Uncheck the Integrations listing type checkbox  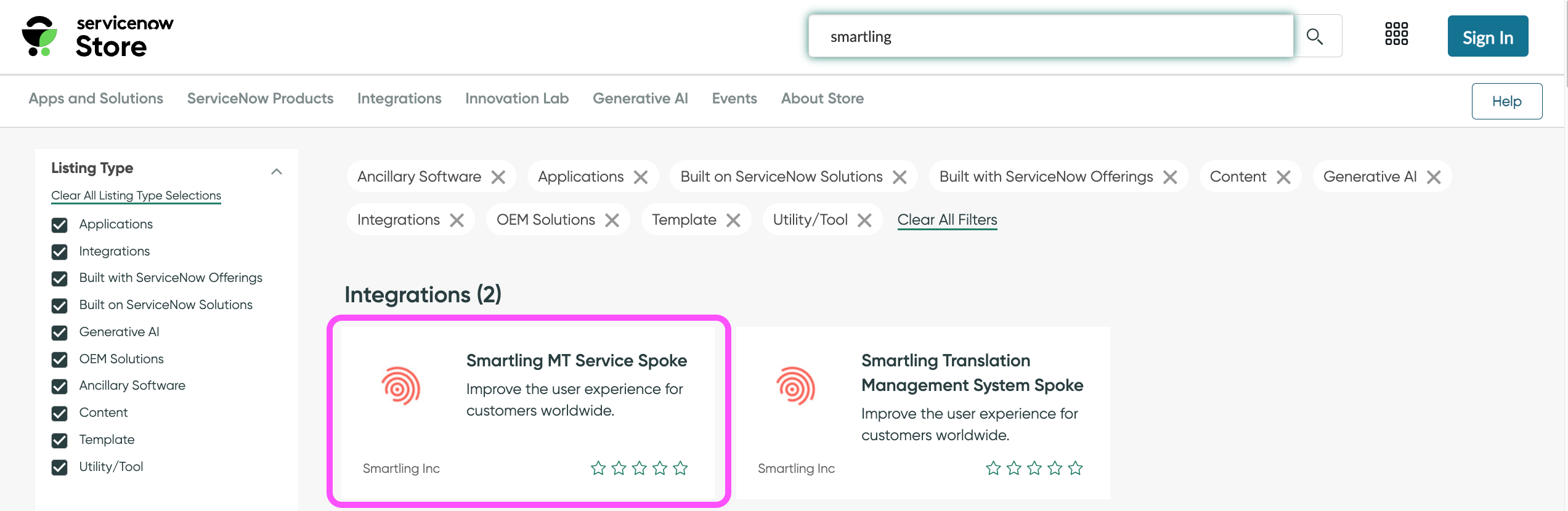pos(60,252)
